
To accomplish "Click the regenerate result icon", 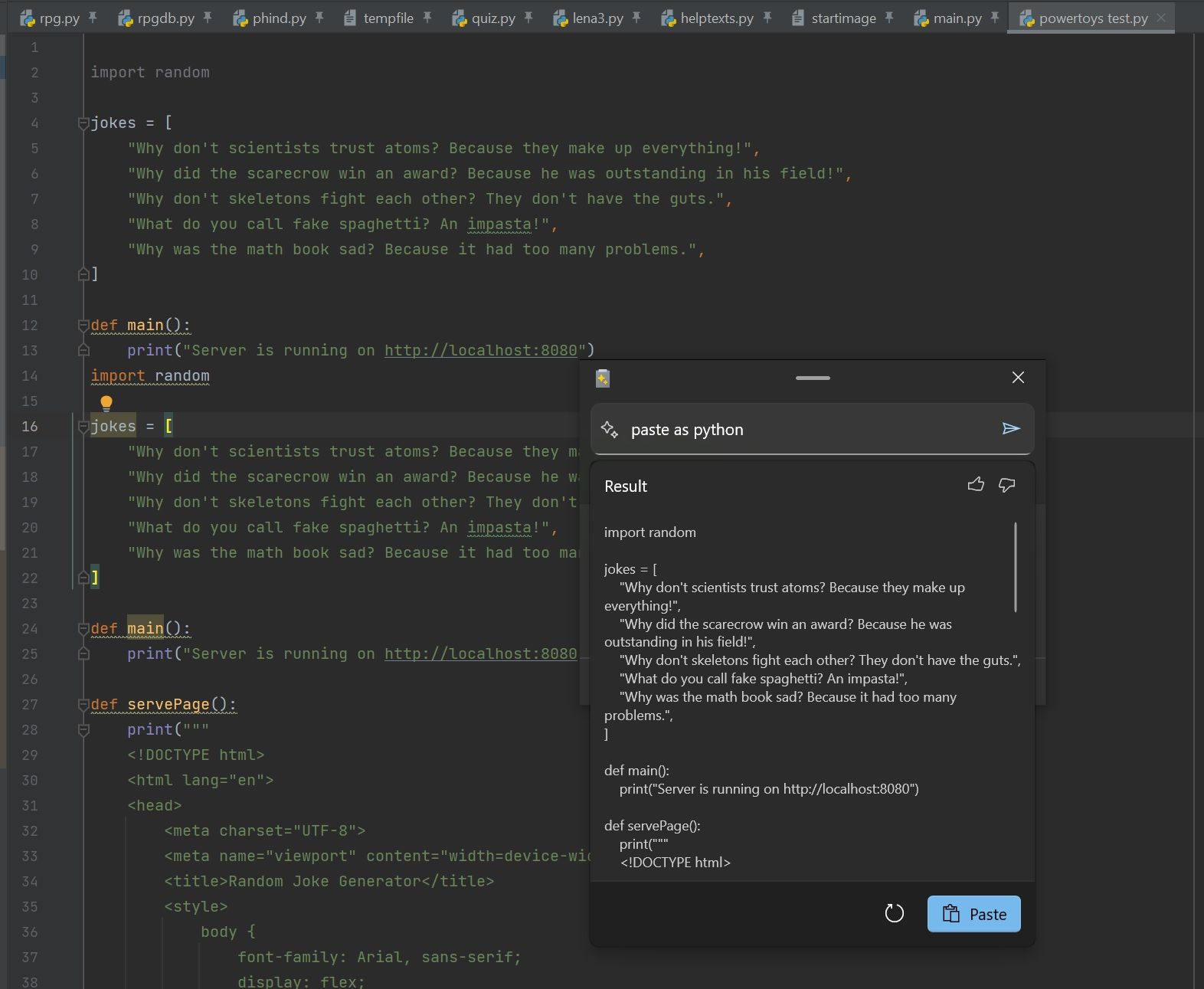I will tap(894, 914).
